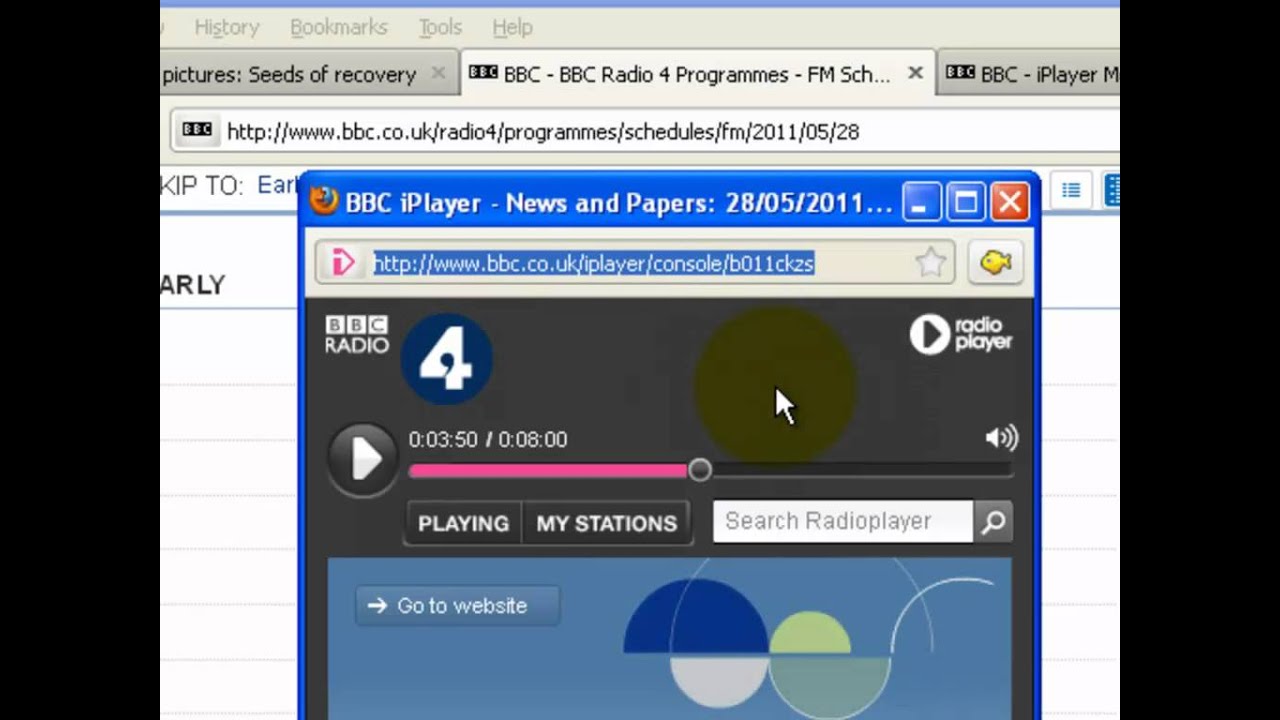1280x720 pixels.
Task: Click the goldfish icon beside the popup address bar
Action: (x=995, y=263)
